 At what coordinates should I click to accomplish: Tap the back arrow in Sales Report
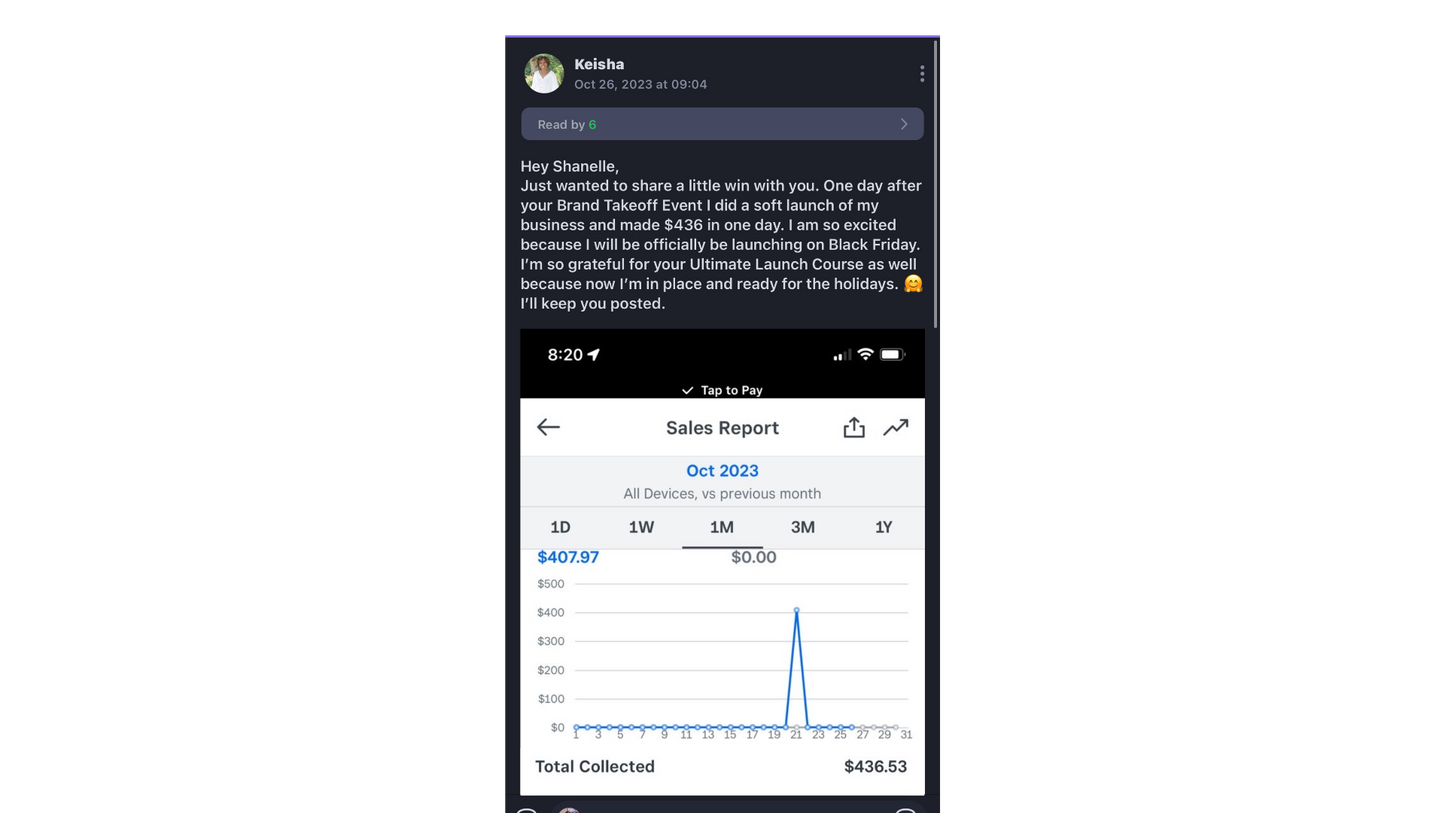[548, 428]
